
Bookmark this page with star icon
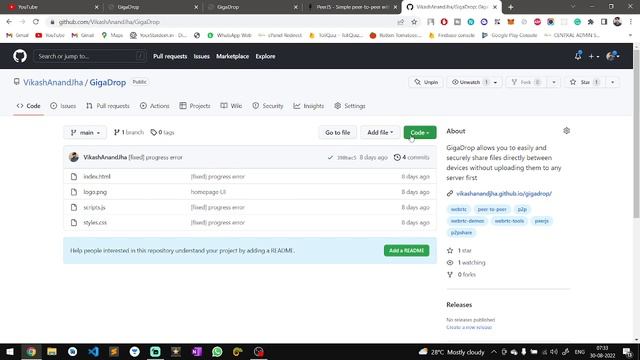click(x=414, y=22)
